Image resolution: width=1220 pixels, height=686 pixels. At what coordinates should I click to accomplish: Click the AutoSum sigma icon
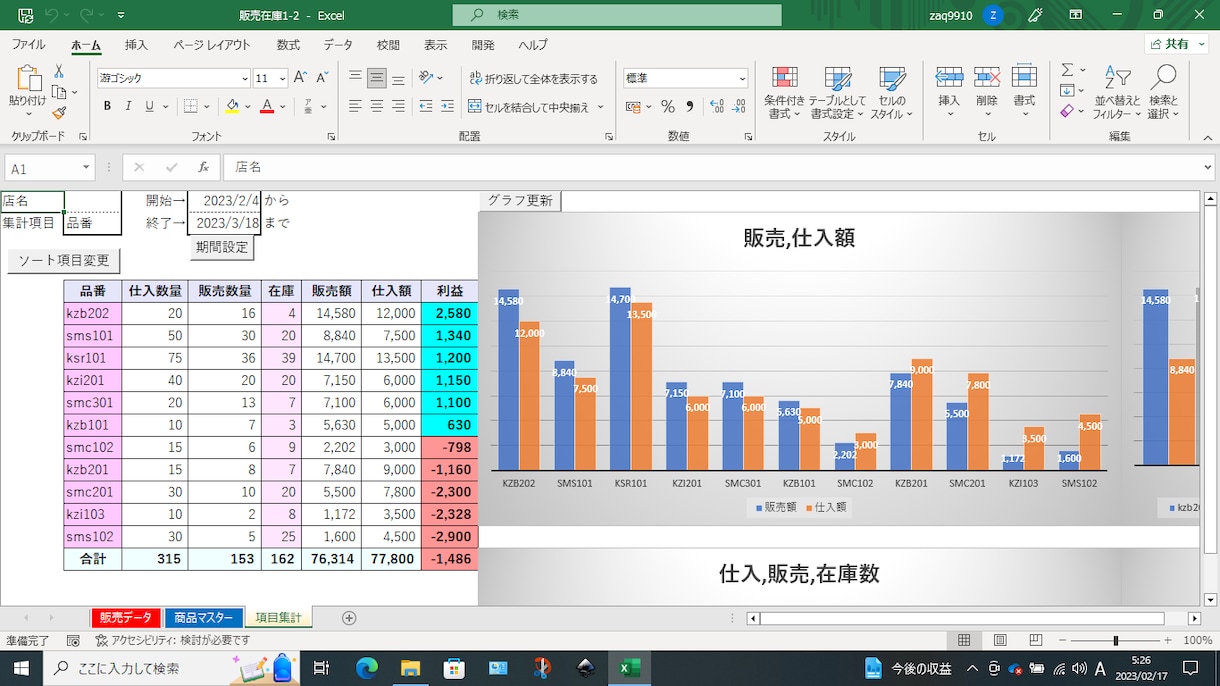[x=1067, y=70]
